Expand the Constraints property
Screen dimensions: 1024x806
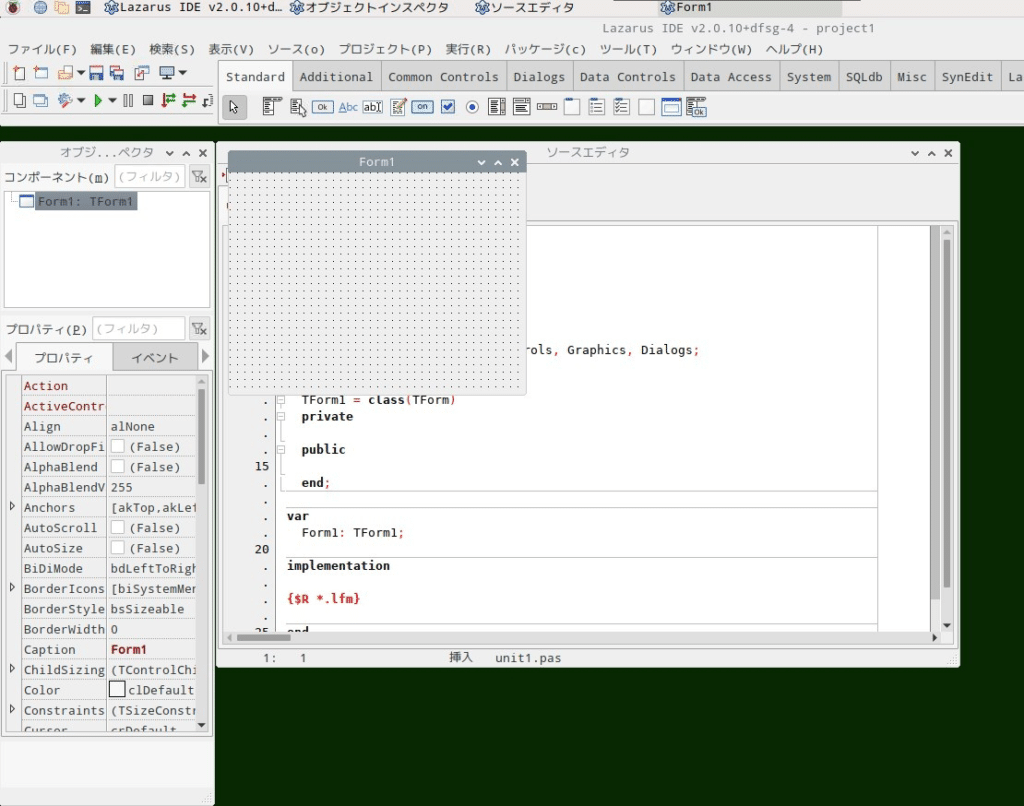click(12, 709)
